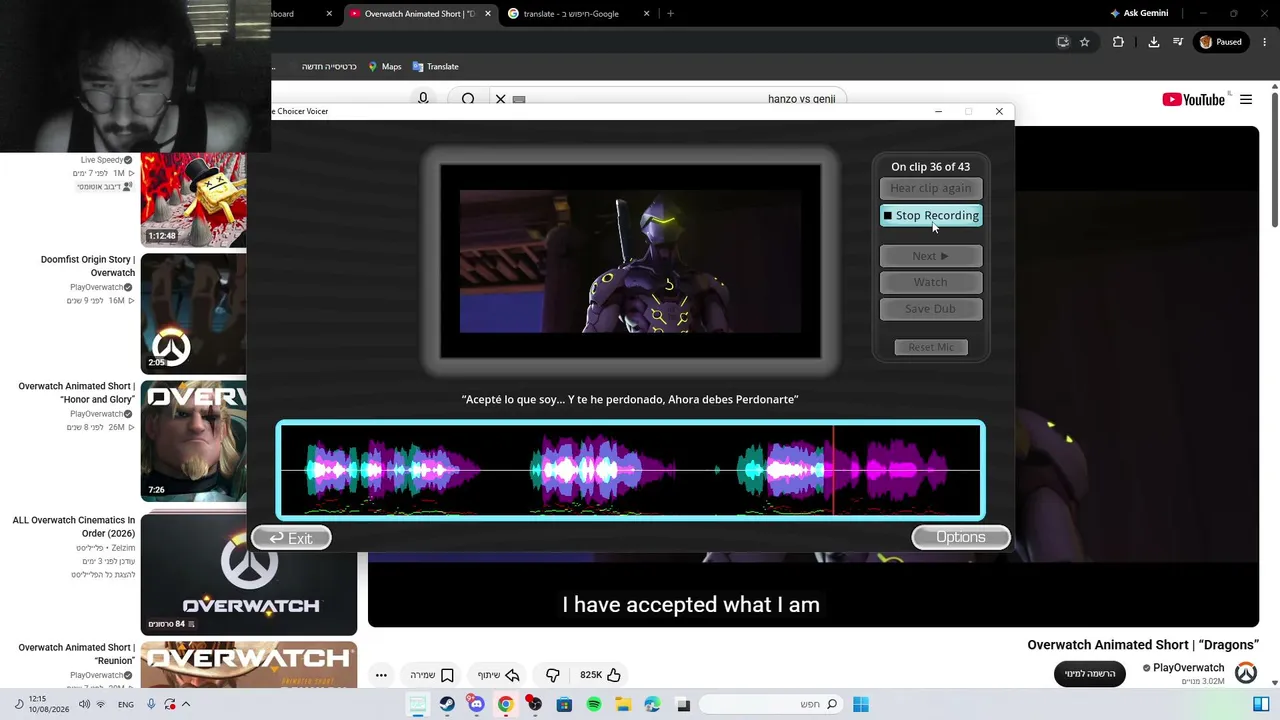
Task: Open the Windows Start menu
Action: (860, 705)
